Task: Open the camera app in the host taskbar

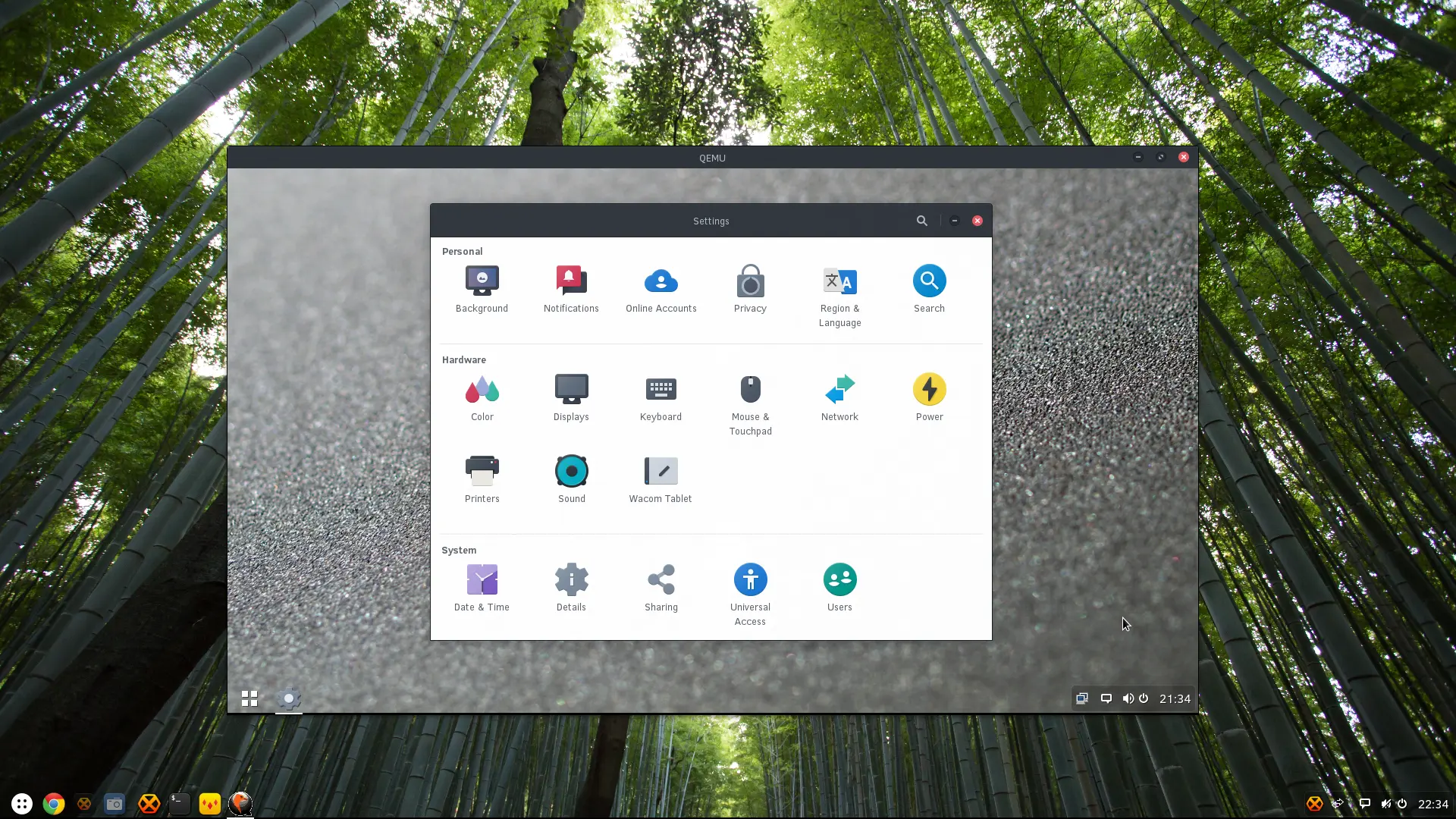Action: (115, 804)
